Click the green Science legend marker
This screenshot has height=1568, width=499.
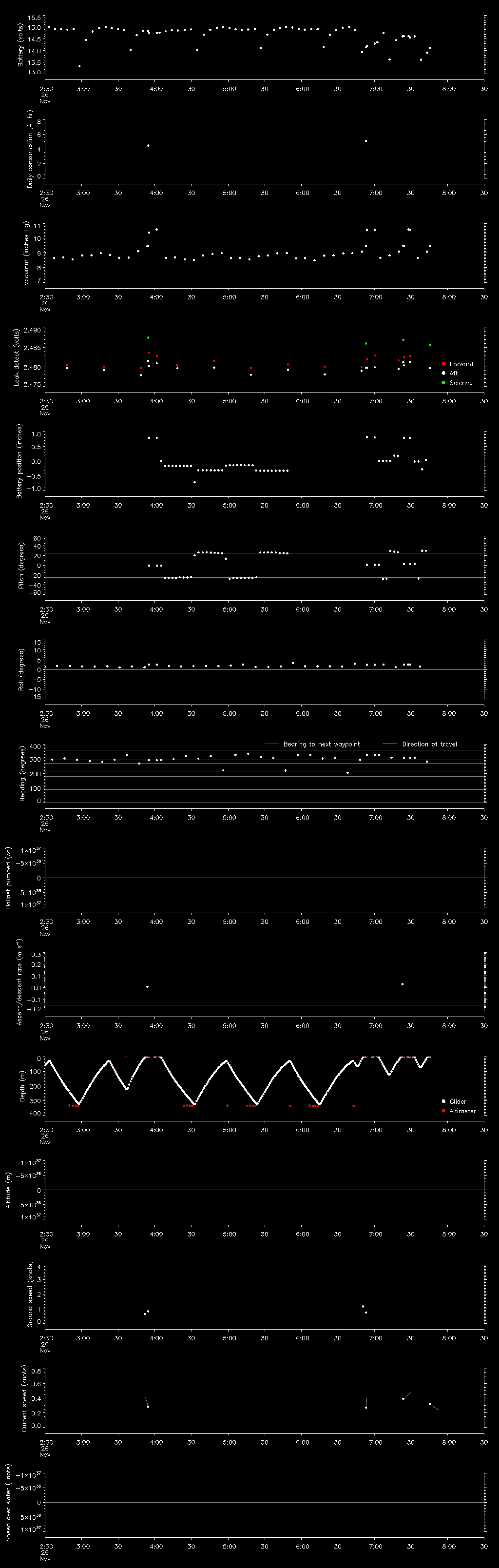(443, 382)
